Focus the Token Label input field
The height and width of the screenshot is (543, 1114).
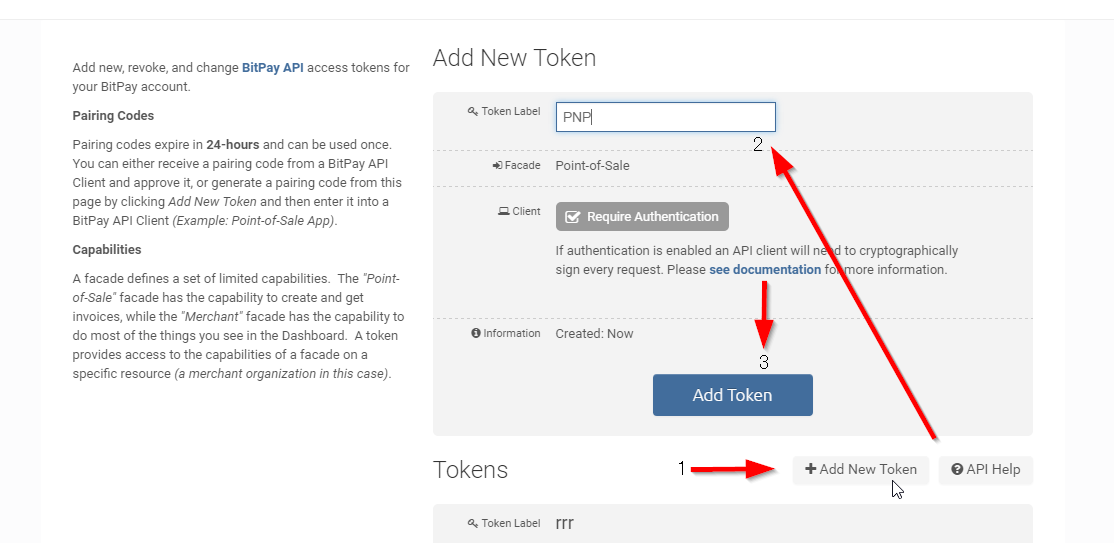[x=666, y=117]
